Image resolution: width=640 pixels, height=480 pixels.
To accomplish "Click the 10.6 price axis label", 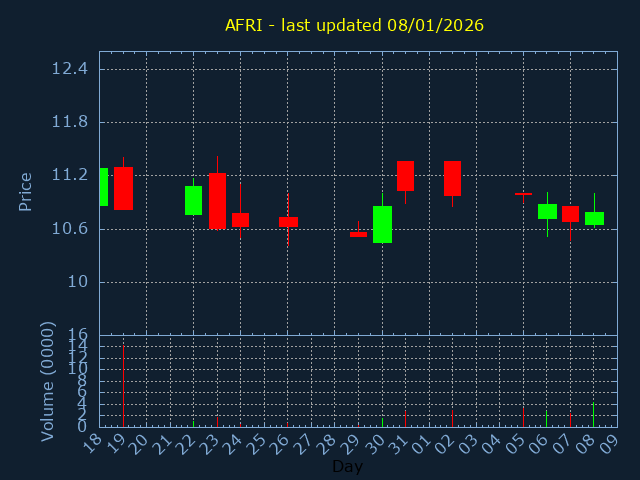I will (x=70, y=229).
